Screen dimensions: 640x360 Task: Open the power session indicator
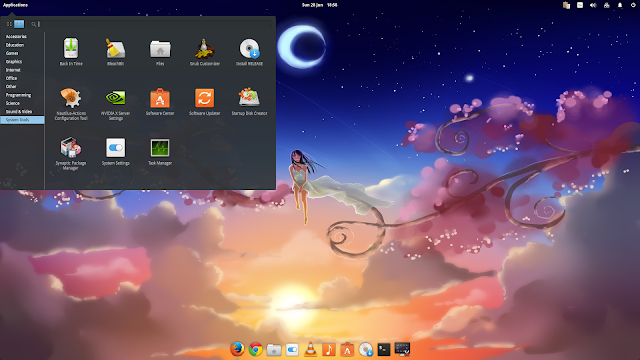click(x=633, y=5)
